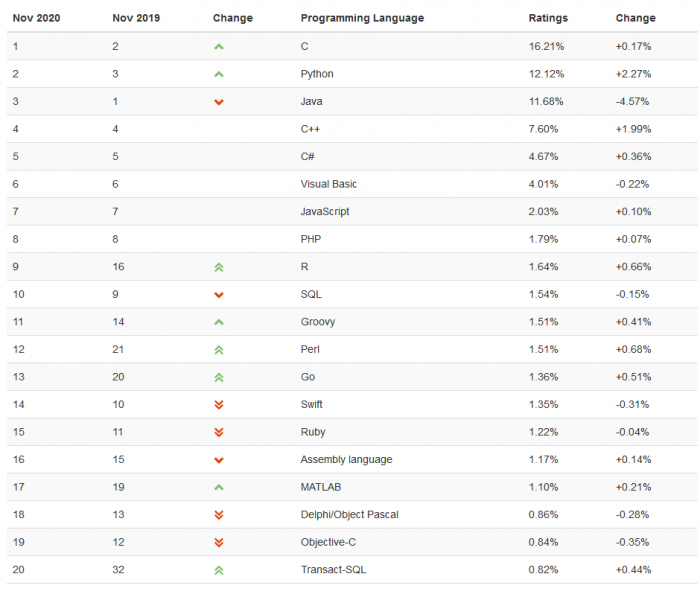This screenshot has height=600, width=700.
Task: Click the -4.57% change value for Java
Action: coord(633,101)
